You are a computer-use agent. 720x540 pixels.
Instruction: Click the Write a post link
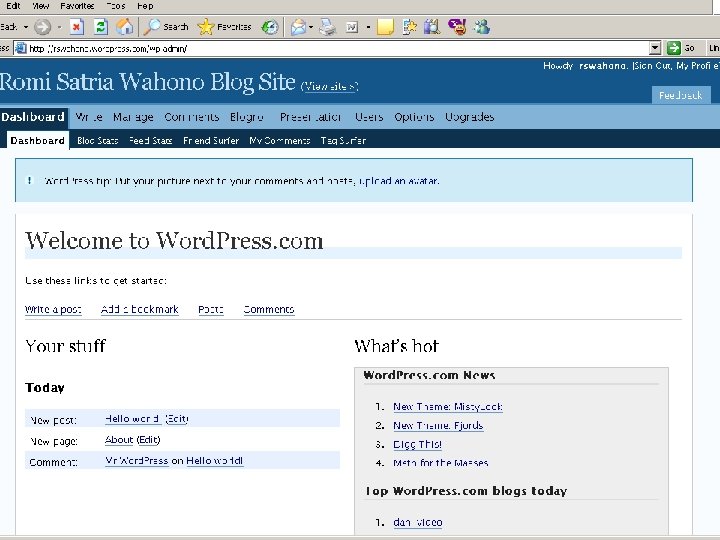point(53,309)
